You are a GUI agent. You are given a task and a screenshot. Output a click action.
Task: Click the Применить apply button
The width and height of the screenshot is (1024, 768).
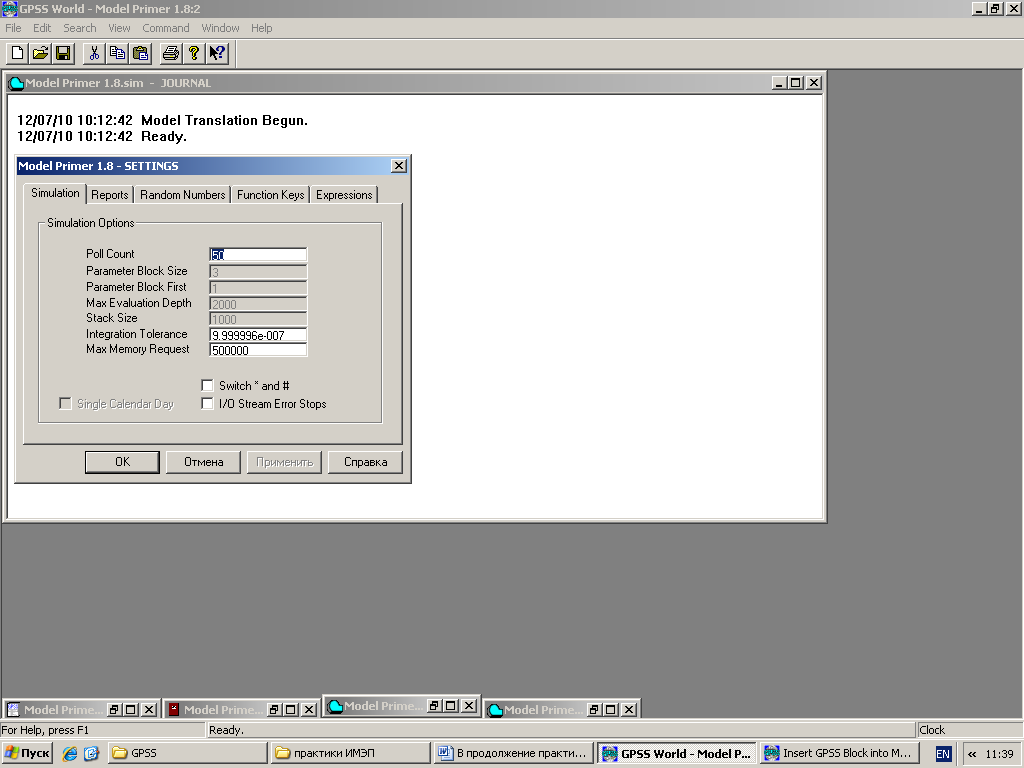284,462
